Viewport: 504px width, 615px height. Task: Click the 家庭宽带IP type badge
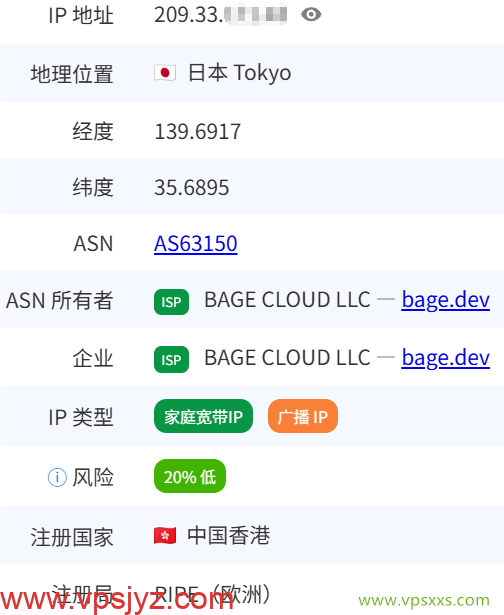point(203,416)
